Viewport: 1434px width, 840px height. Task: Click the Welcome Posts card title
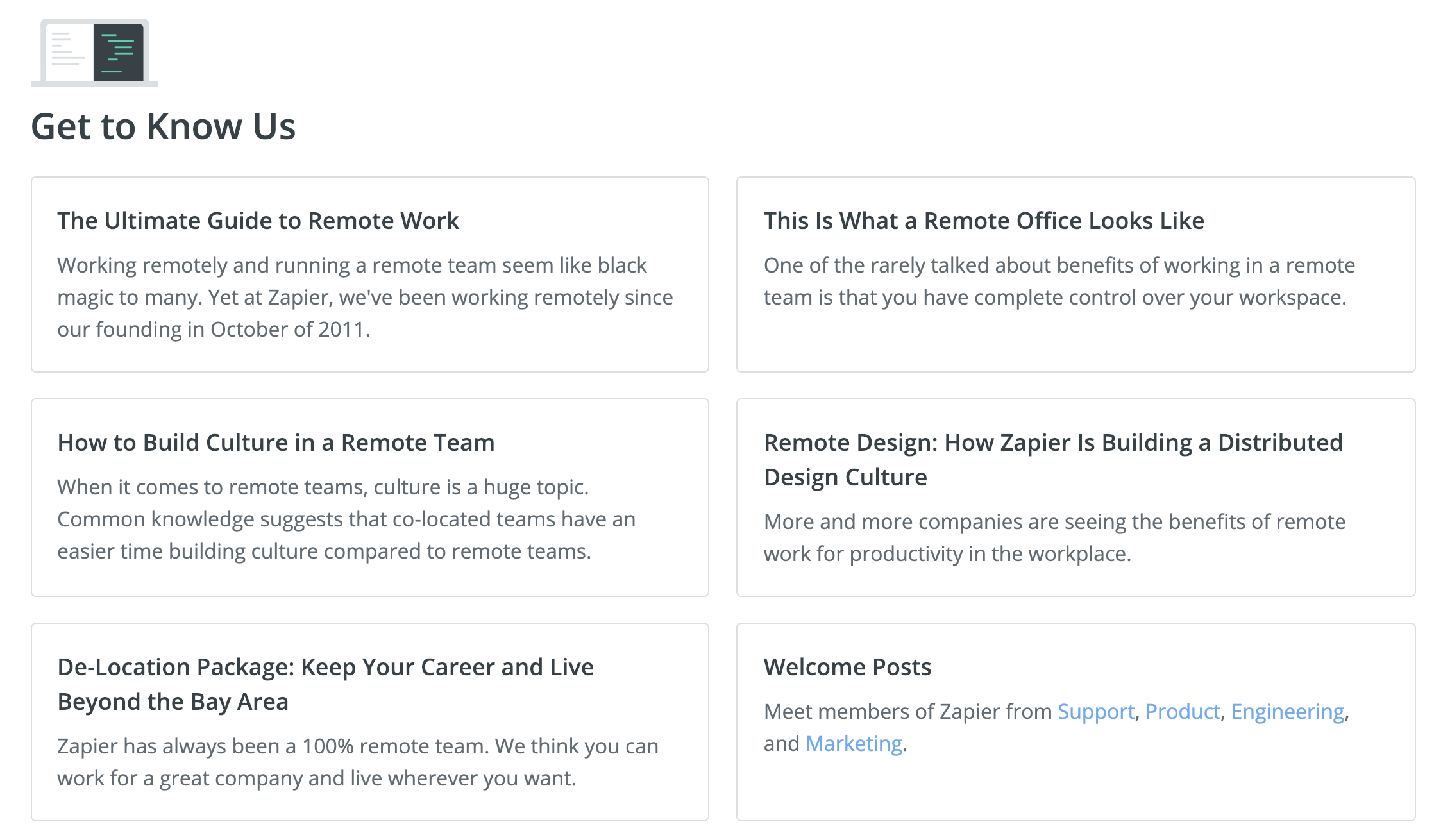click(x=847, y=667)
